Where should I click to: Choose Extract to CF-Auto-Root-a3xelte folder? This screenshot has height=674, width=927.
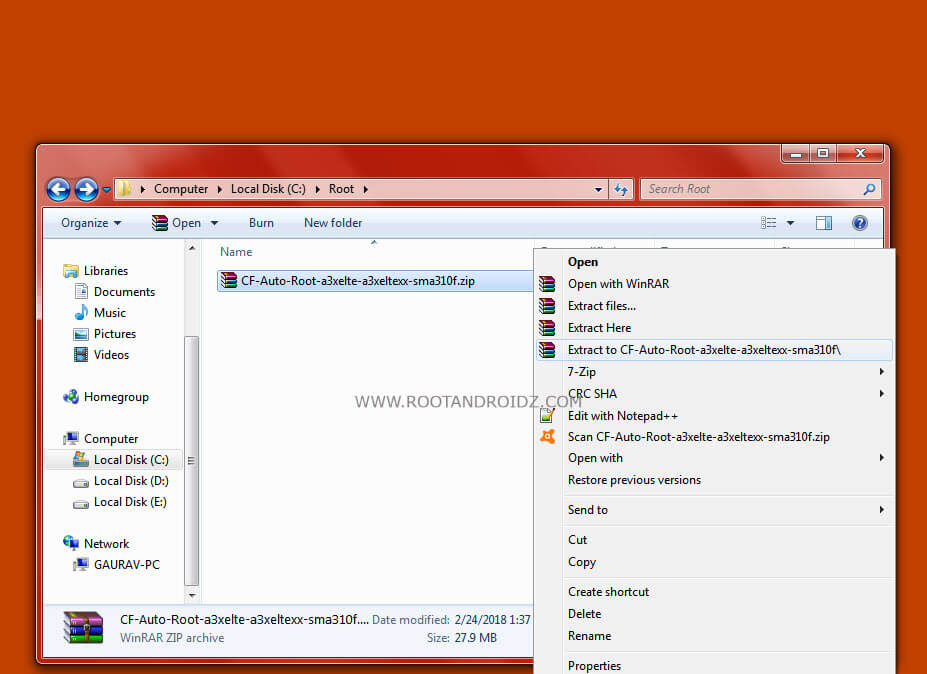click(714, 350)
